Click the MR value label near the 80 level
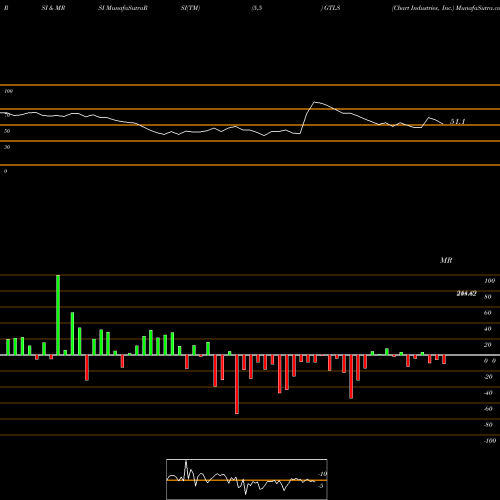 [x=466, y=294]
